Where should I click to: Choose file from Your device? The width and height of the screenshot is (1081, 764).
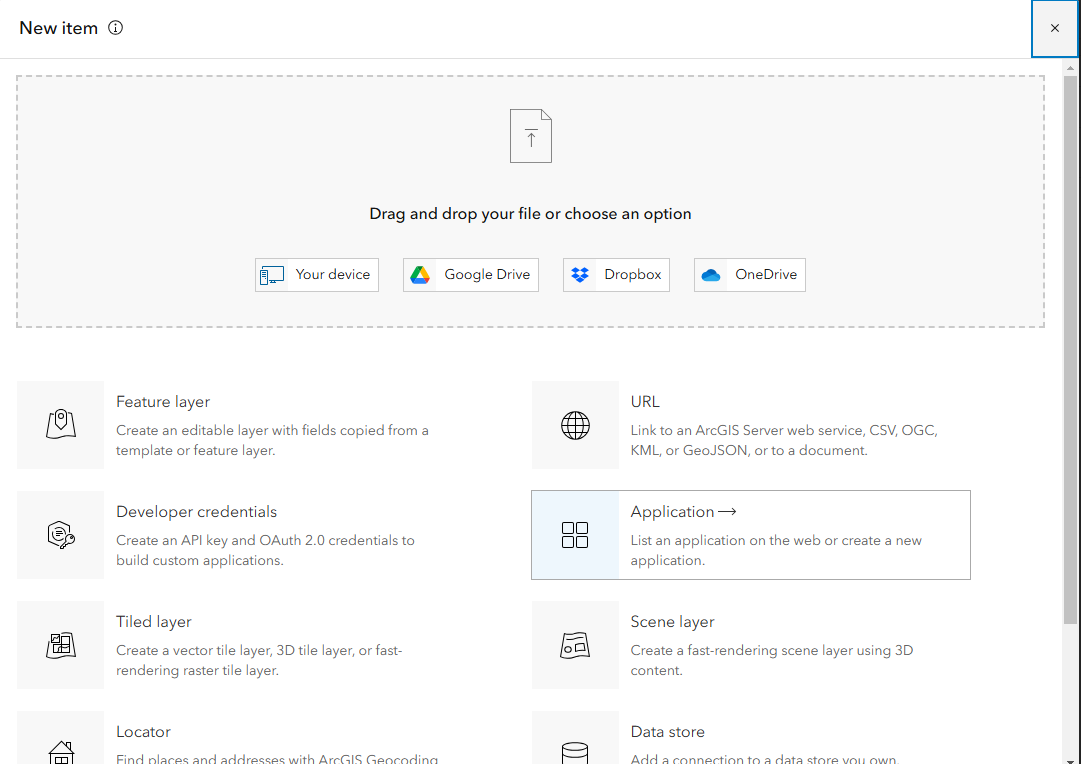pyautogui.click(x=317, y=275)
